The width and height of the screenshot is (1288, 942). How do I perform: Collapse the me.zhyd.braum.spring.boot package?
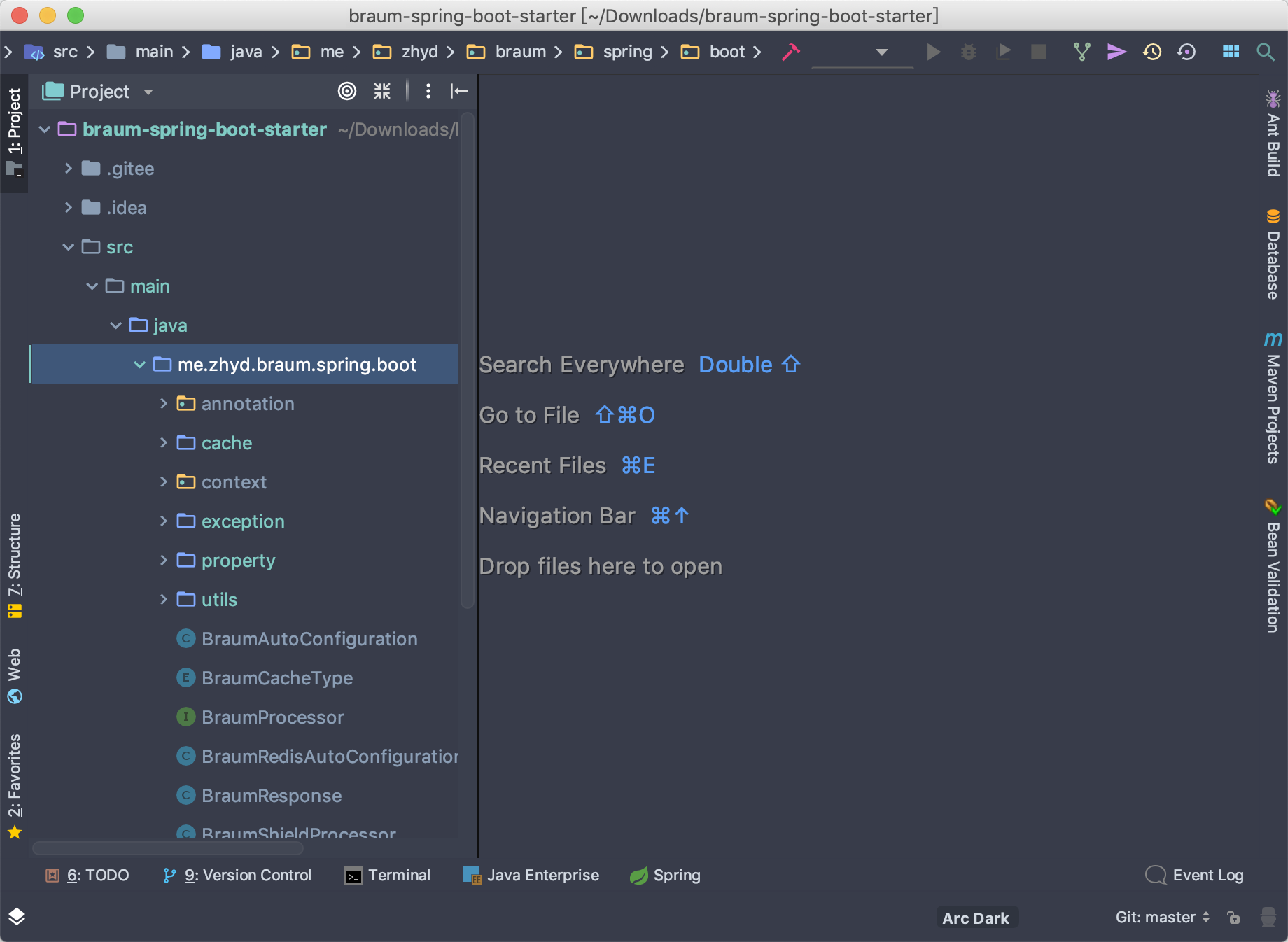click(140, 365)
